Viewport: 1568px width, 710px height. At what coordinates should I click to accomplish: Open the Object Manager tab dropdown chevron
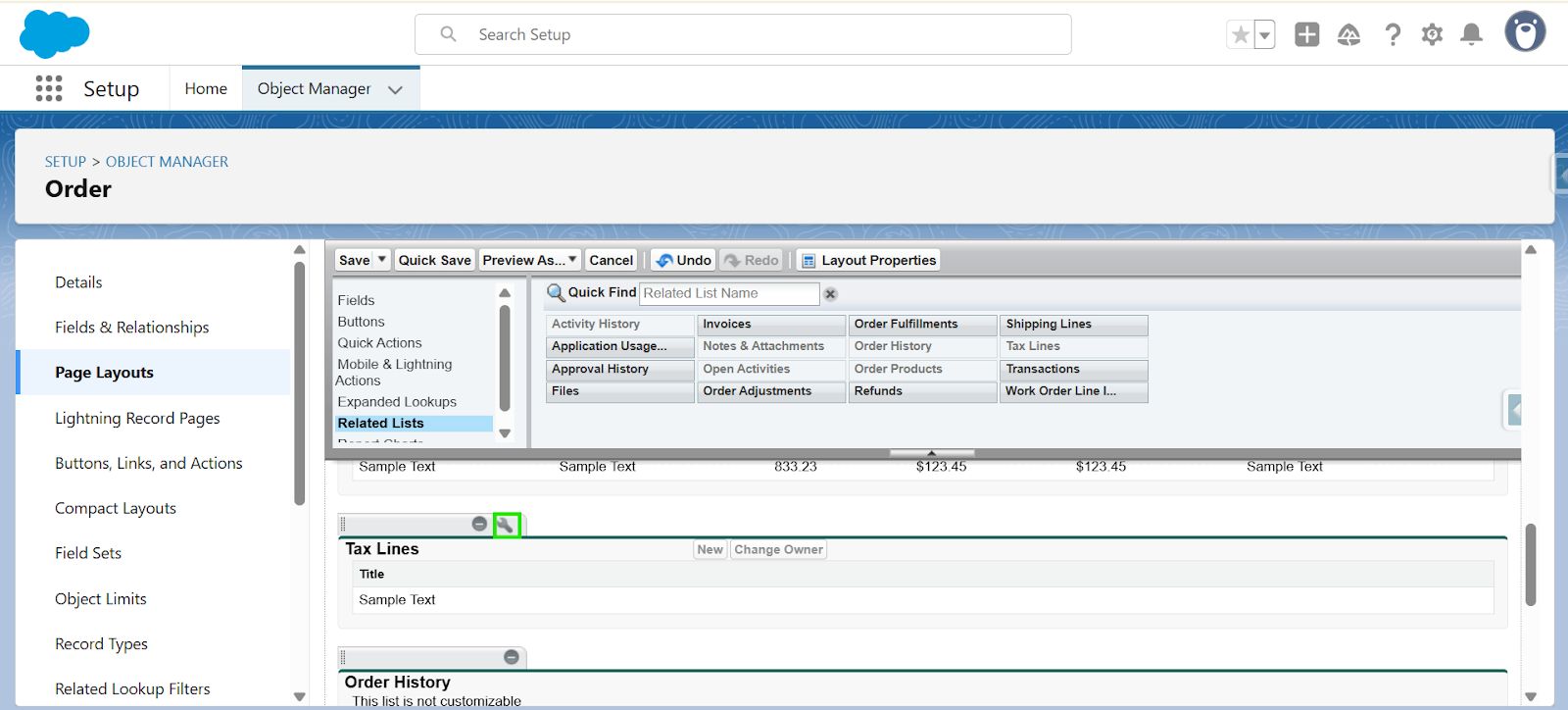point(395,89)
